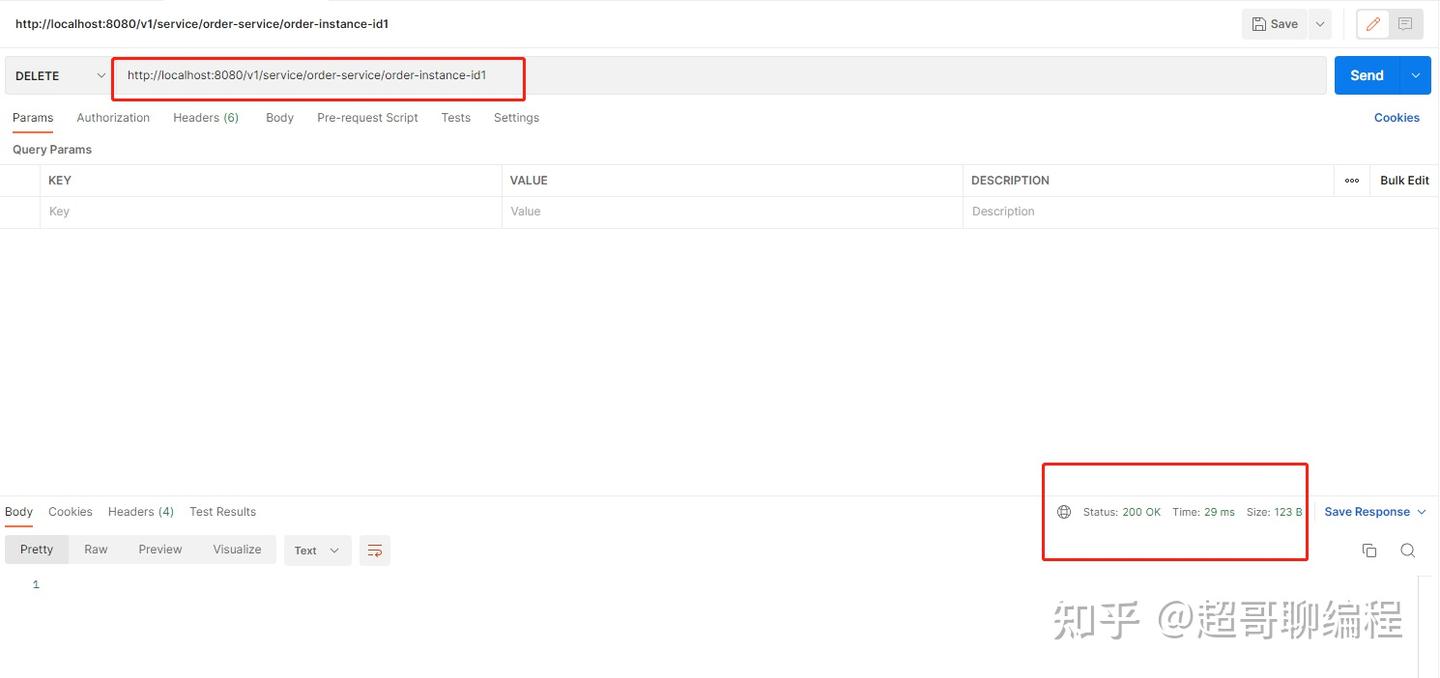Click the Cookies link

[1396, 118]
